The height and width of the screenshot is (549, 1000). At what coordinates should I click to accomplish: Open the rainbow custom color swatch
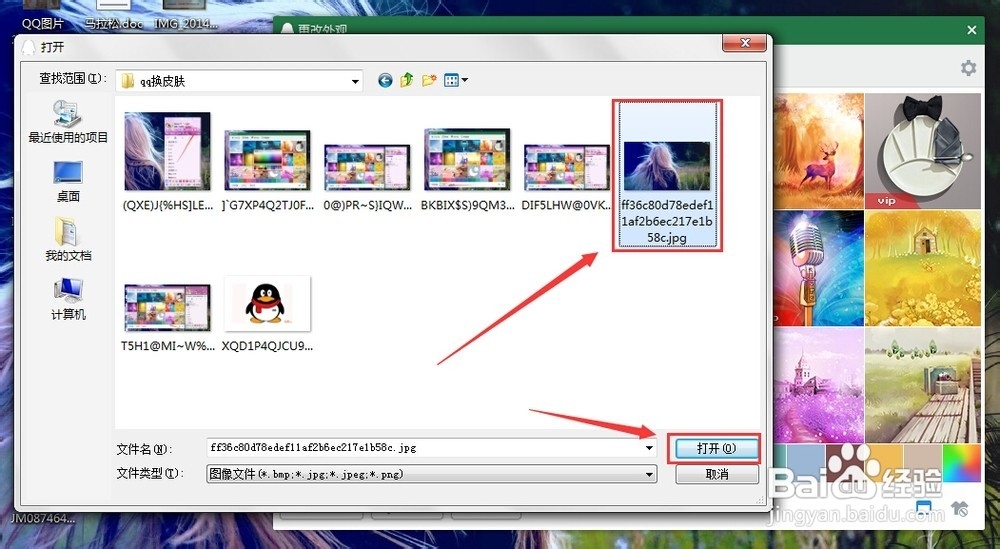962,464
